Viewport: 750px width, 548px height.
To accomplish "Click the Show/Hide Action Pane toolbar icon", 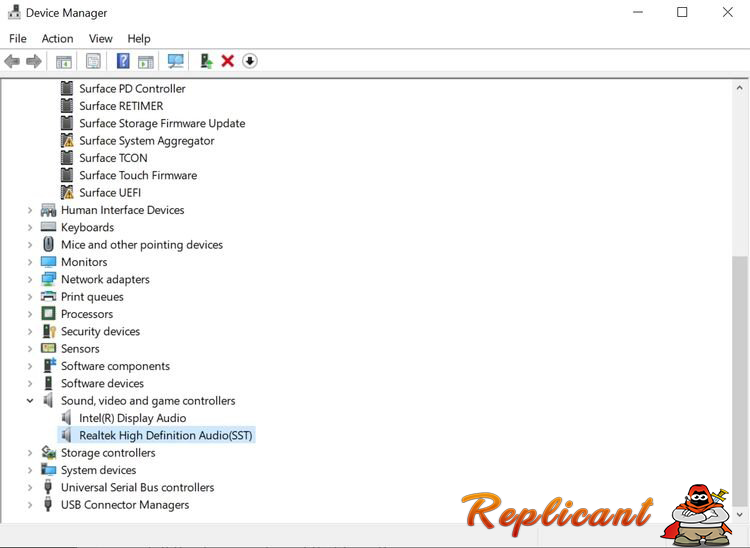I will pyautogui.click(x=145, y=61).
